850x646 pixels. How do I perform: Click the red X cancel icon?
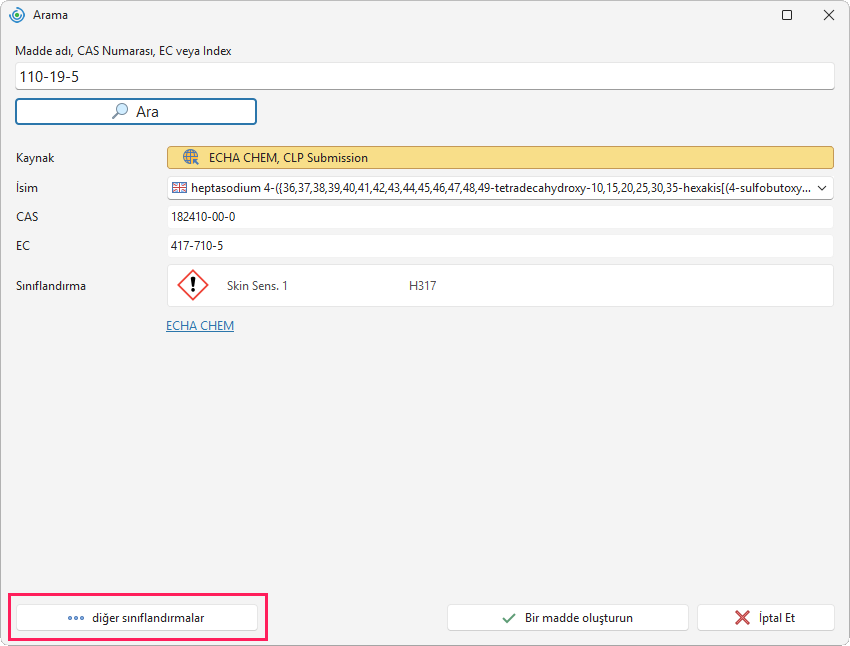(x=742, y=618)
